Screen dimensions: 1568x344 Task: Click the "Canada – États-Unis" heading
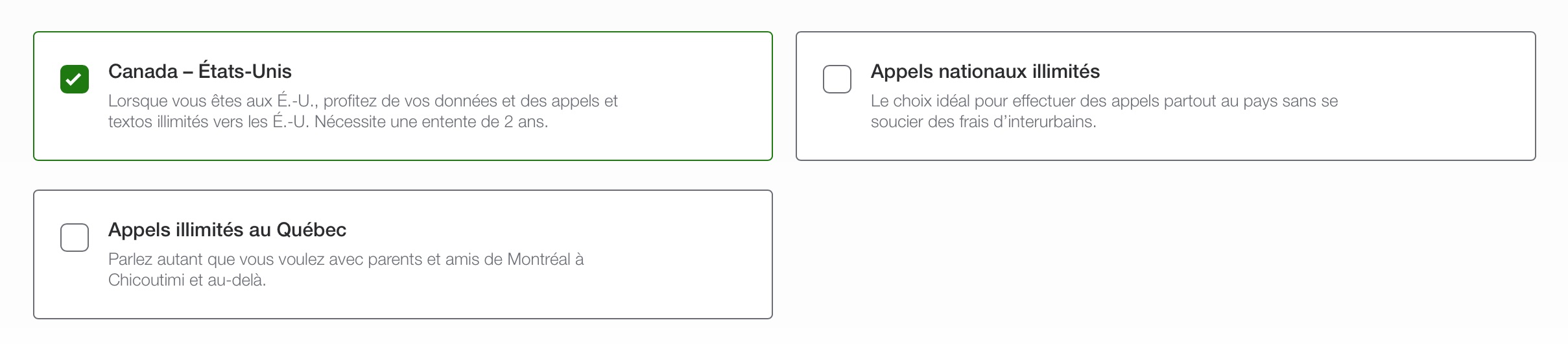click(200, 71)
